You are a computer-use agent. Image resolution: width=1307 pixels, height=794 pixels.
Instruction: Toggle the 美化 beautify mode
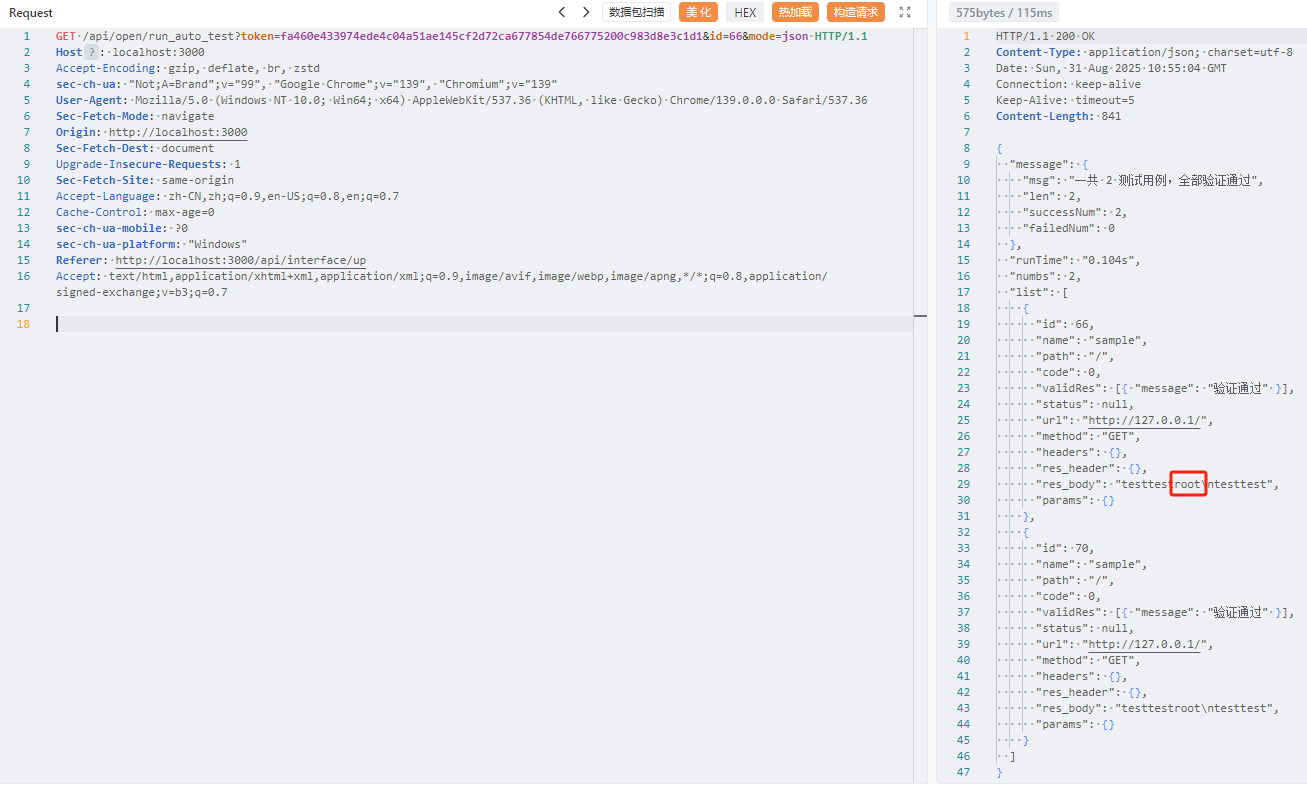click(x=699, y=12)
